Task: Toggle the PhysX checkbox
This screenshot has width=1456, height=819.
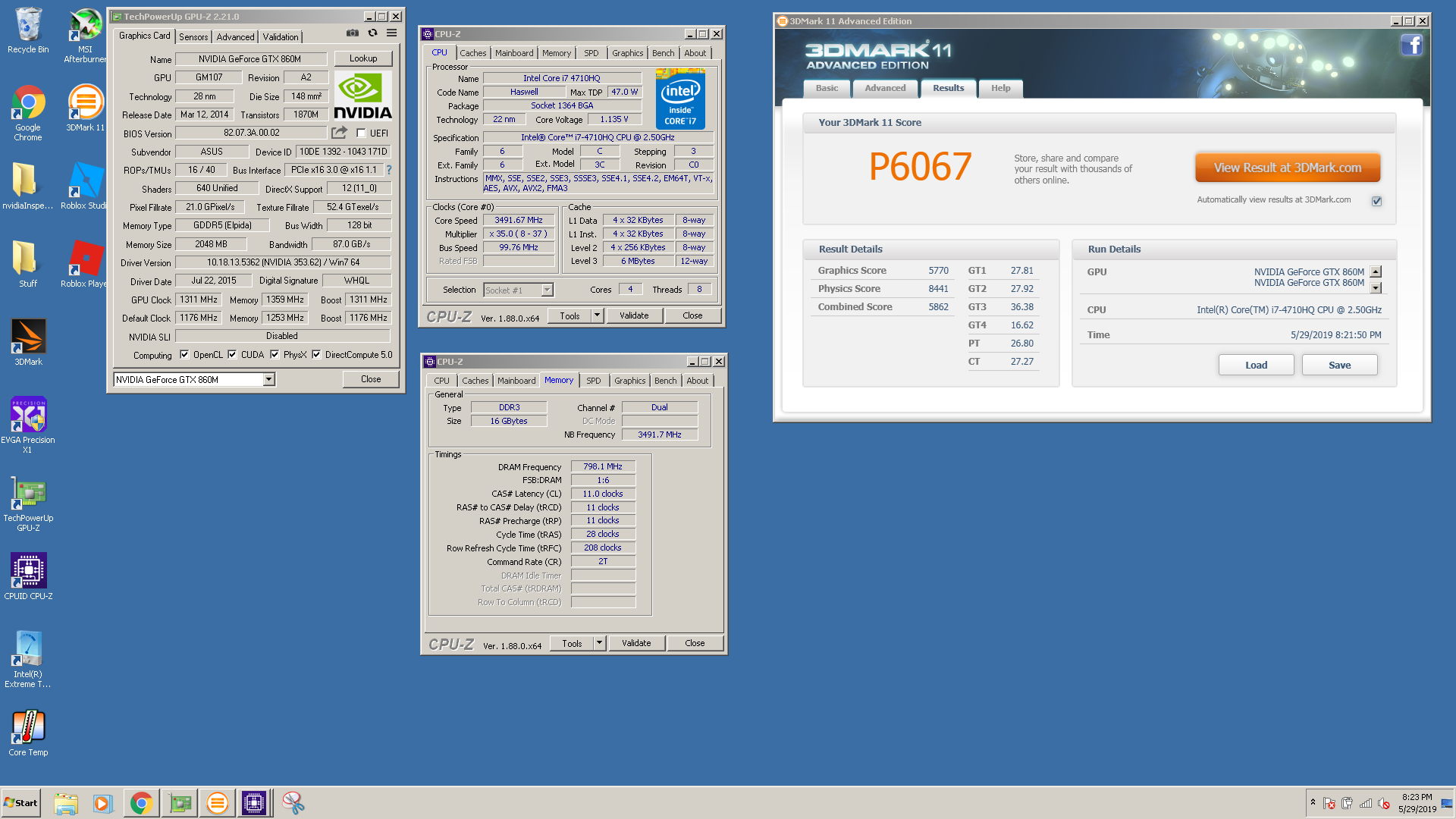Action: click(275, 355)
